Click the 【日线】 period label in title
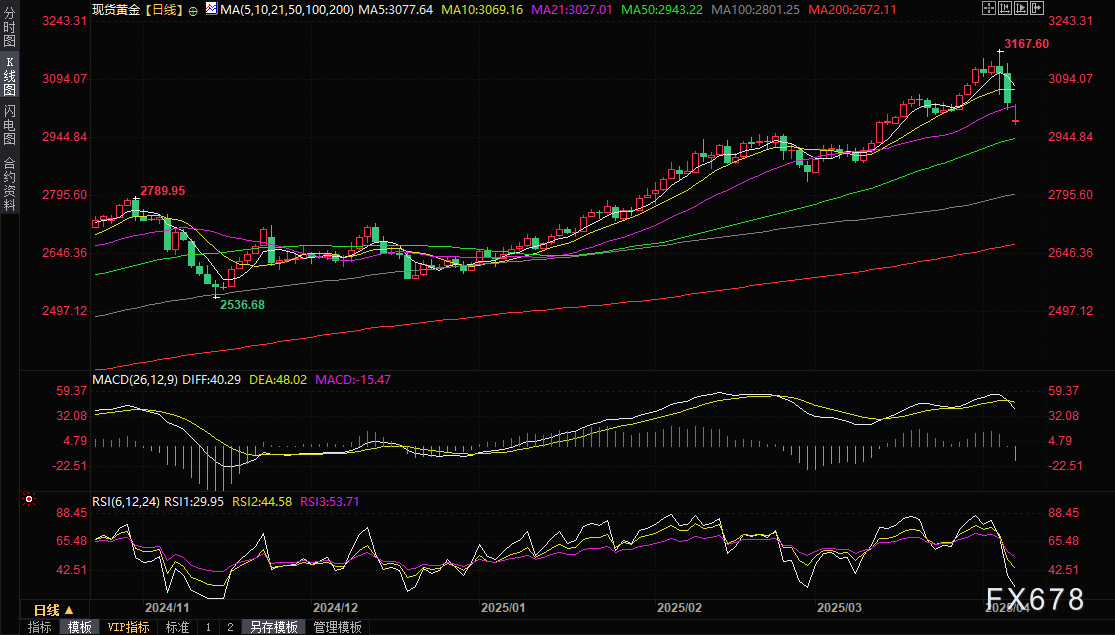This screenshot has height=635, width=1115. pyautogui.click(x=164, y=10)
